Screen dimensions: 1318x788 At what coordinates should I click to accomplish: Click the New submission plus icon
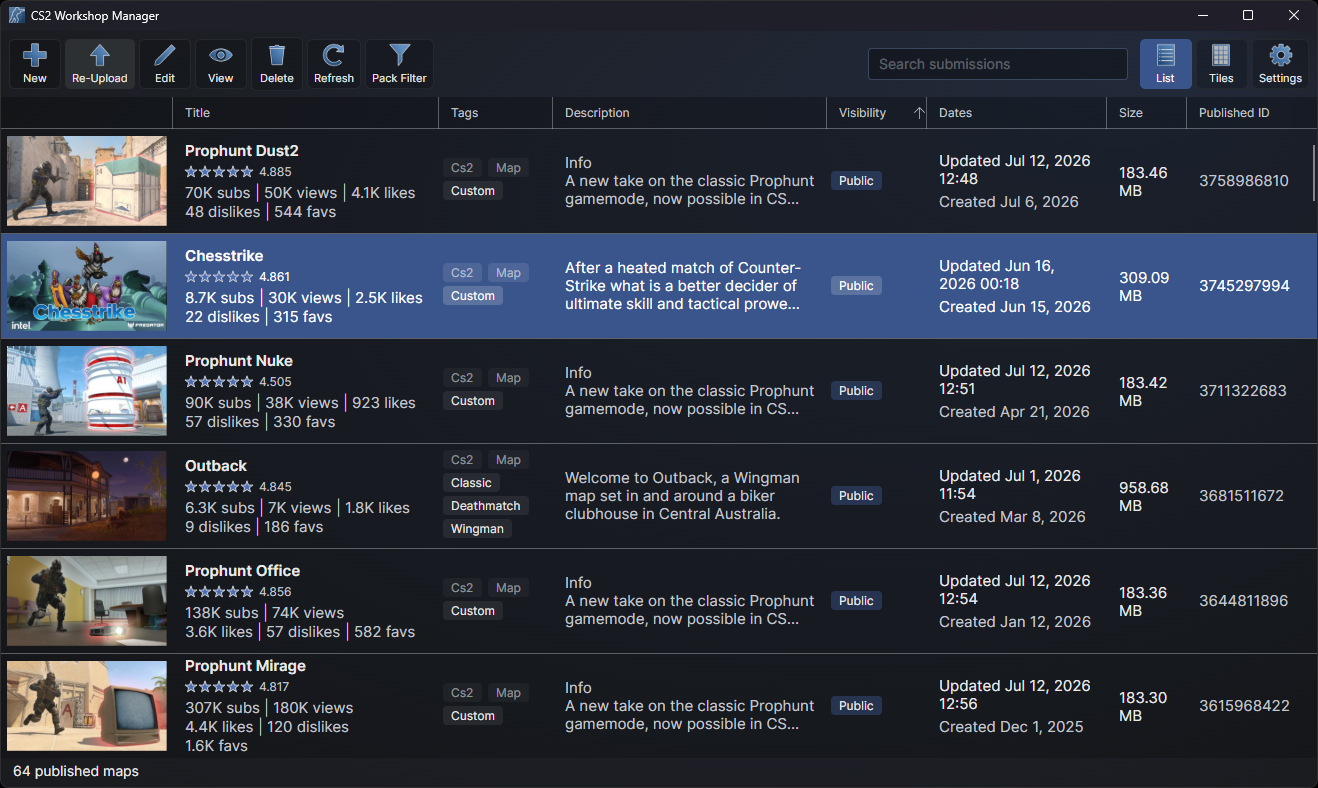pos(35,64)
